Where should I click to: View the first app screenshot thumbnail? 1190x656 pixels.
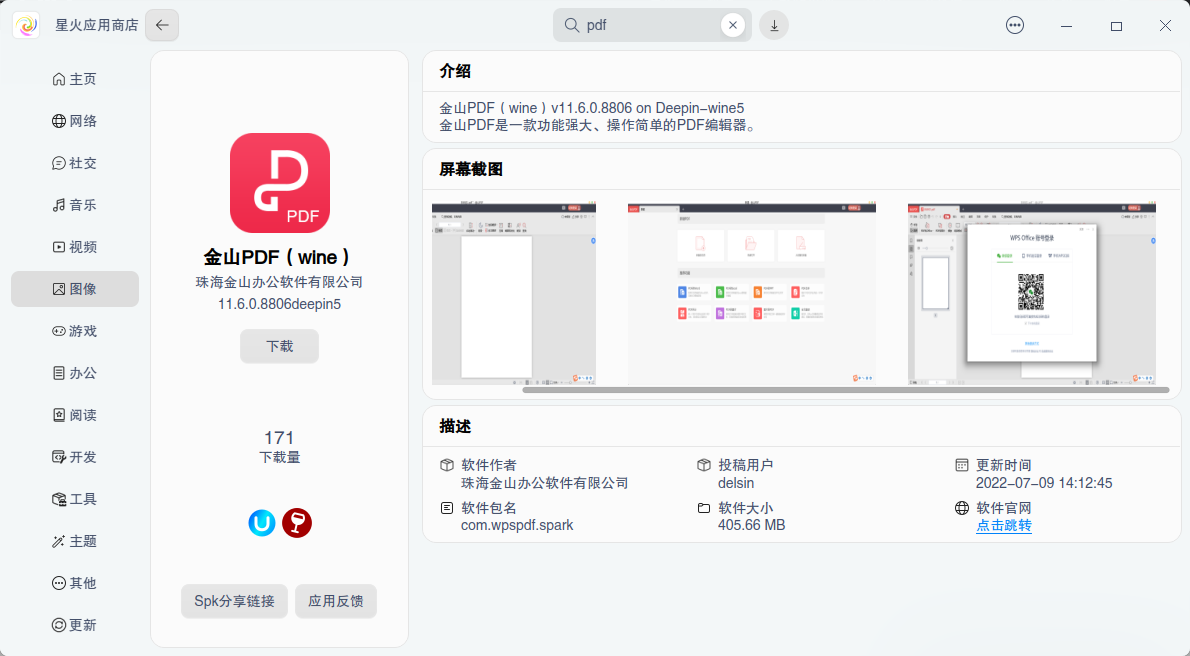[x=513, y=293]
